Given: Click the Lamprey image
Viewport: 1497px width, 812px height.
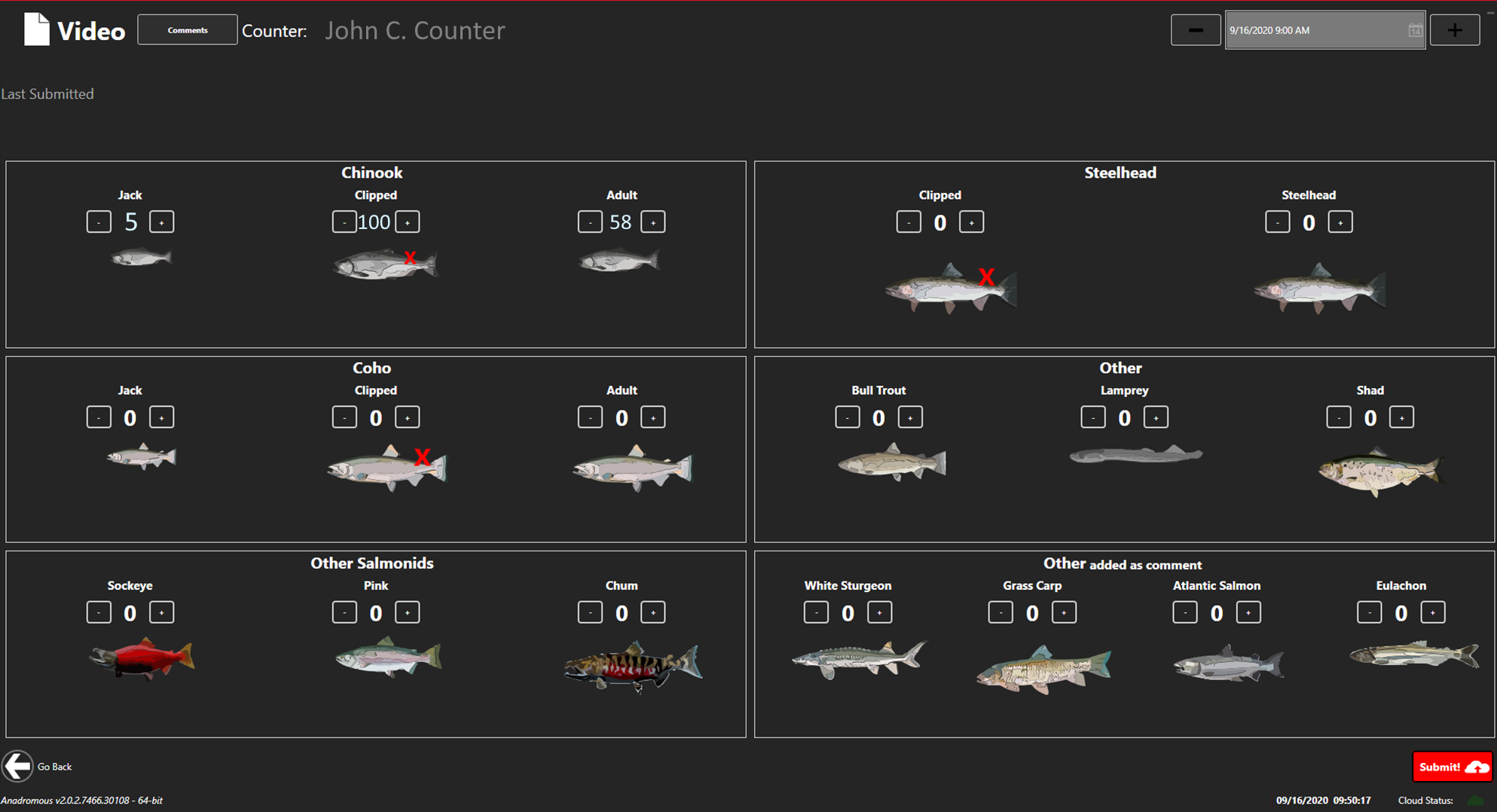Looking at the screenshot, I should click(x=1136, y=455).
